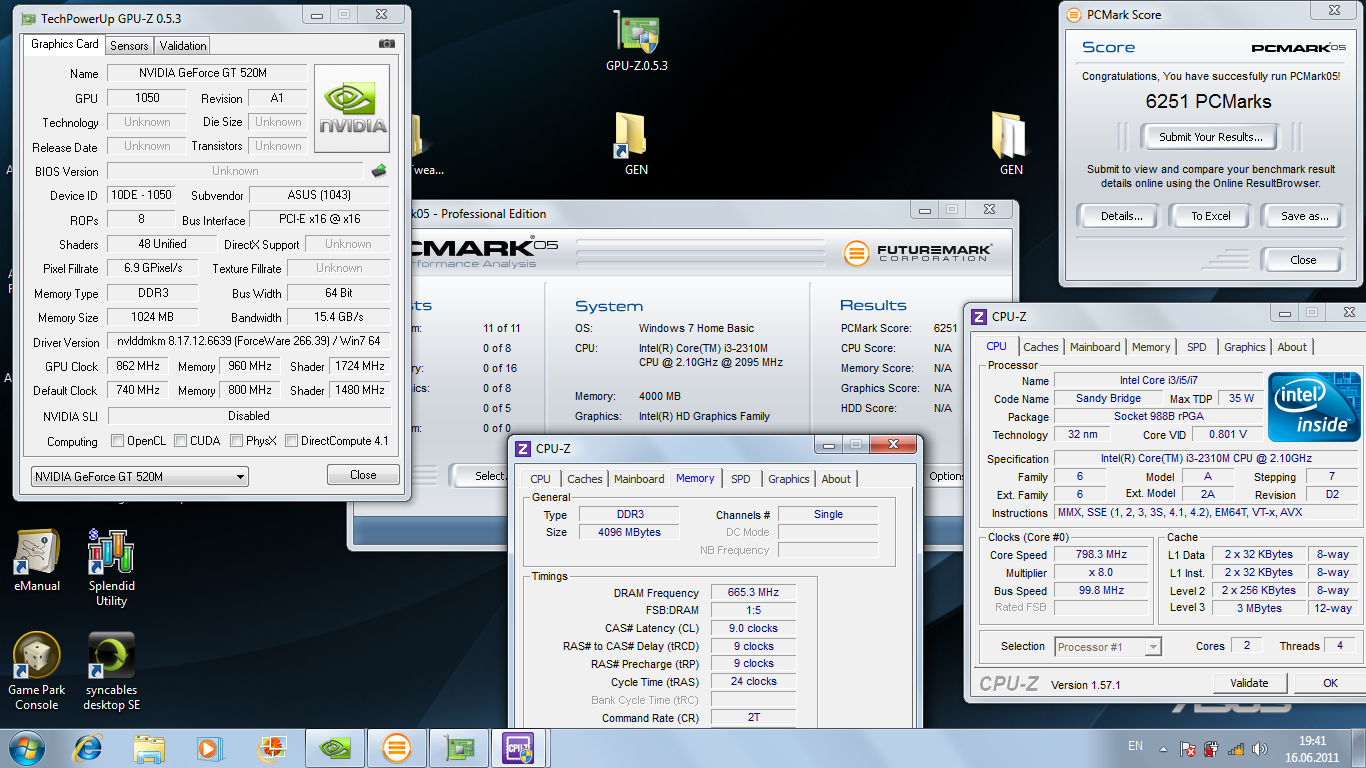Image resolution: width=1366 pixels, height=768 pixels.
Task: Show hidden tray icons arrow
Action: pos(1163,748)
